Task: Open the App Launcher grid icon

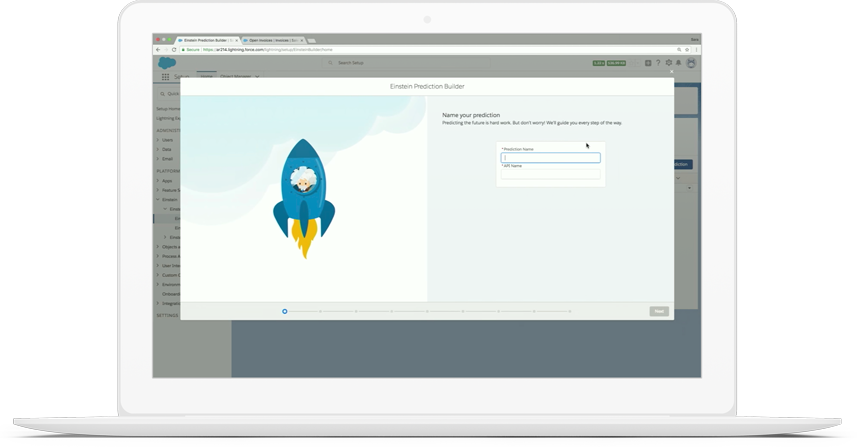Action: [x=165, y=77]
